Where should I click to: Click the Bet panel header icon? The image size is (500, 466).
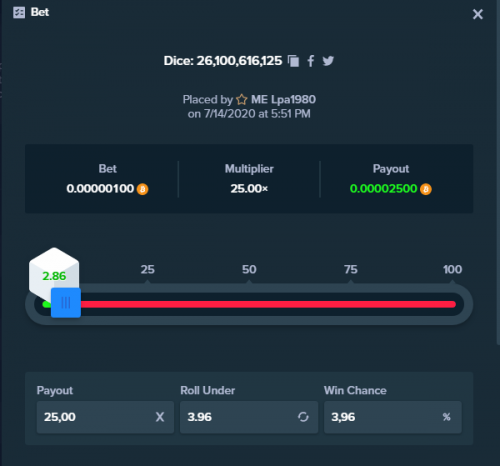coord(19,13)
